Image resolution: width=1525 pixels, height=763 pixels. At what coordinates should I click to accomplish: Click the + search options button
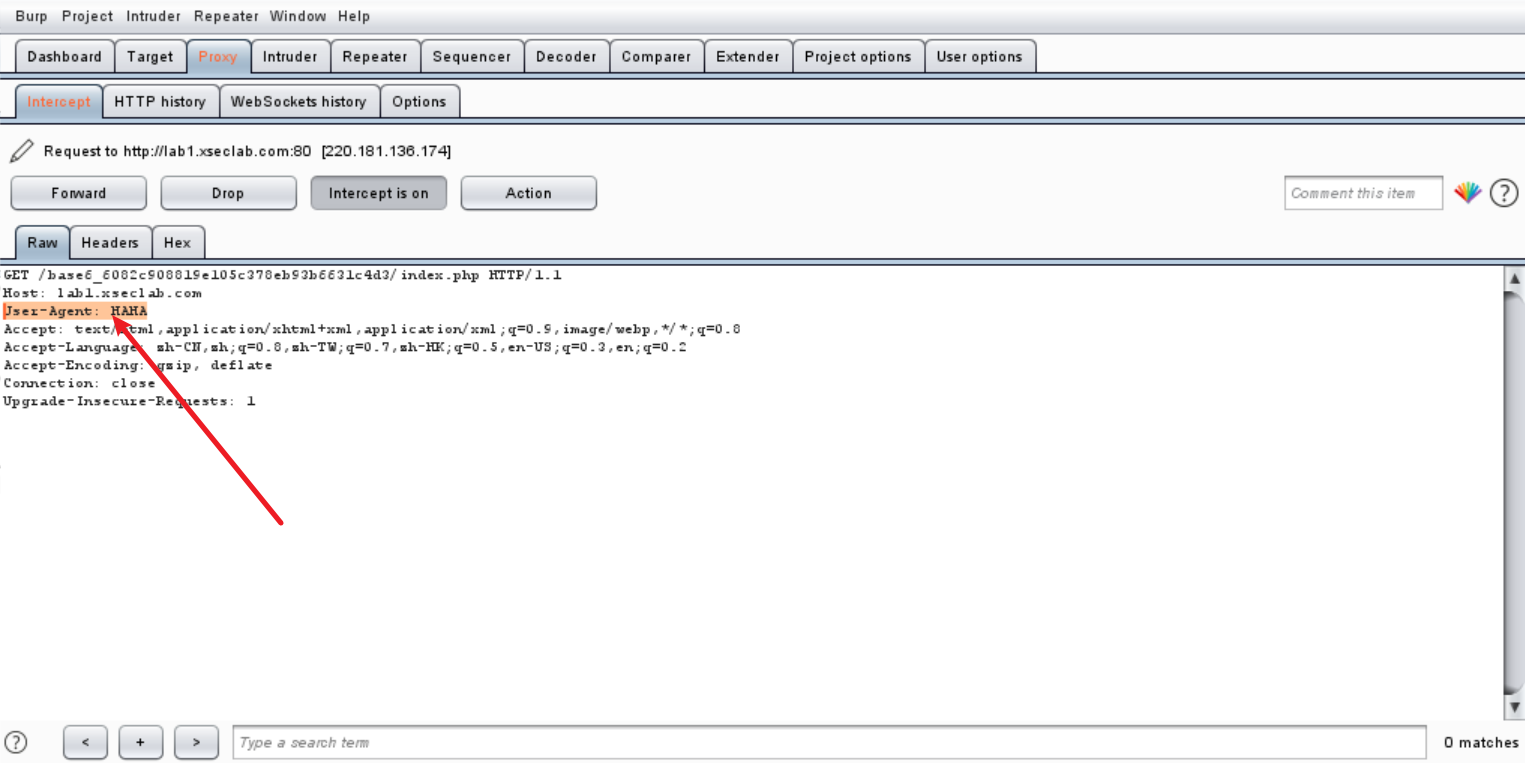pyautogui.click(x=141, y=742)
